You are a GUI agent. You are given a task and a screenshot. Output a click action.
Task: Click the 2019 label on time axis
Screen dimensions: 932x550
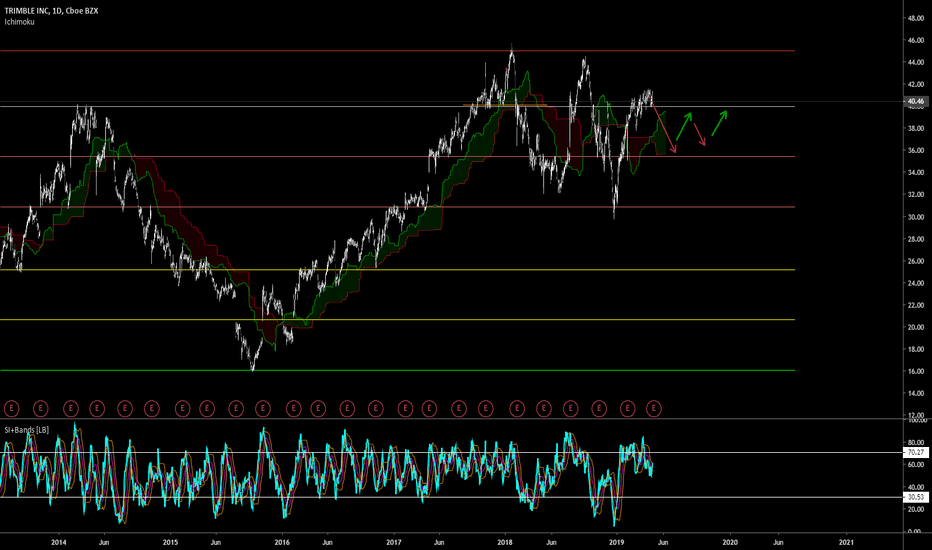[x=616, y=542]
